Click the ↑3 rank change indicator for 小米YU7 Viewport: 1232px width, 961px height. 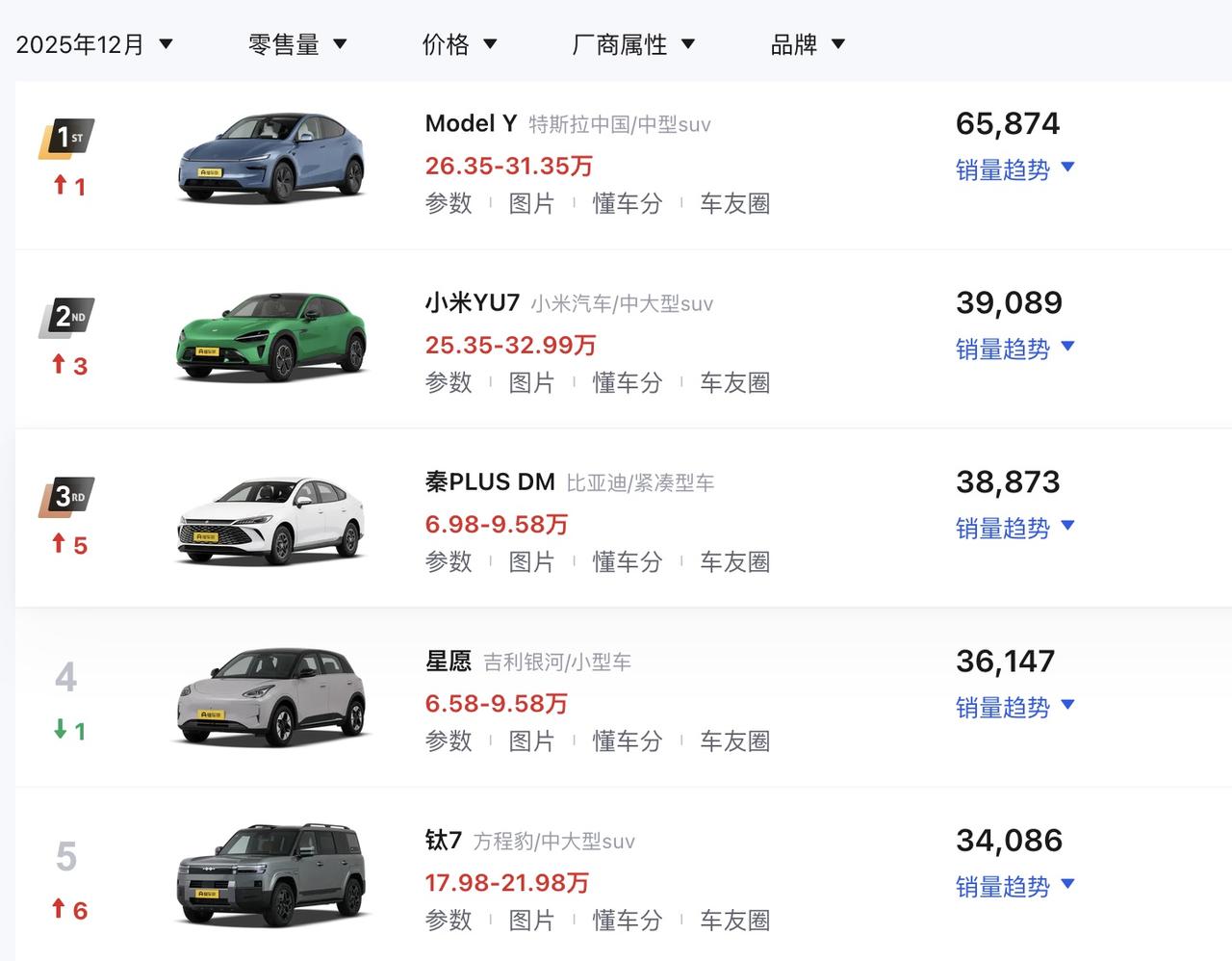(x=69, y=365)
